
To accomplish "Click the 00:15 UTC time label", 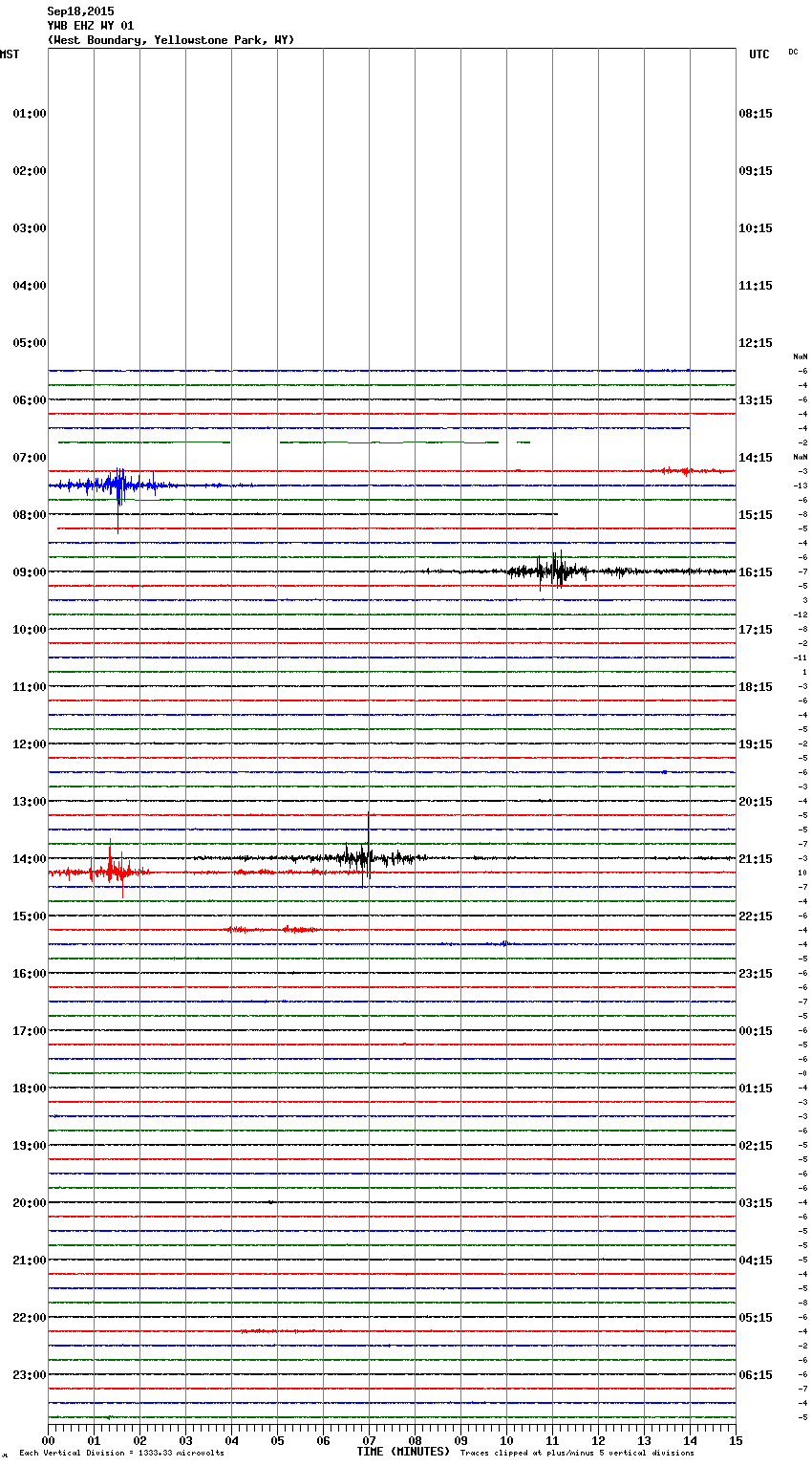I will click(x=756, y=1031).
